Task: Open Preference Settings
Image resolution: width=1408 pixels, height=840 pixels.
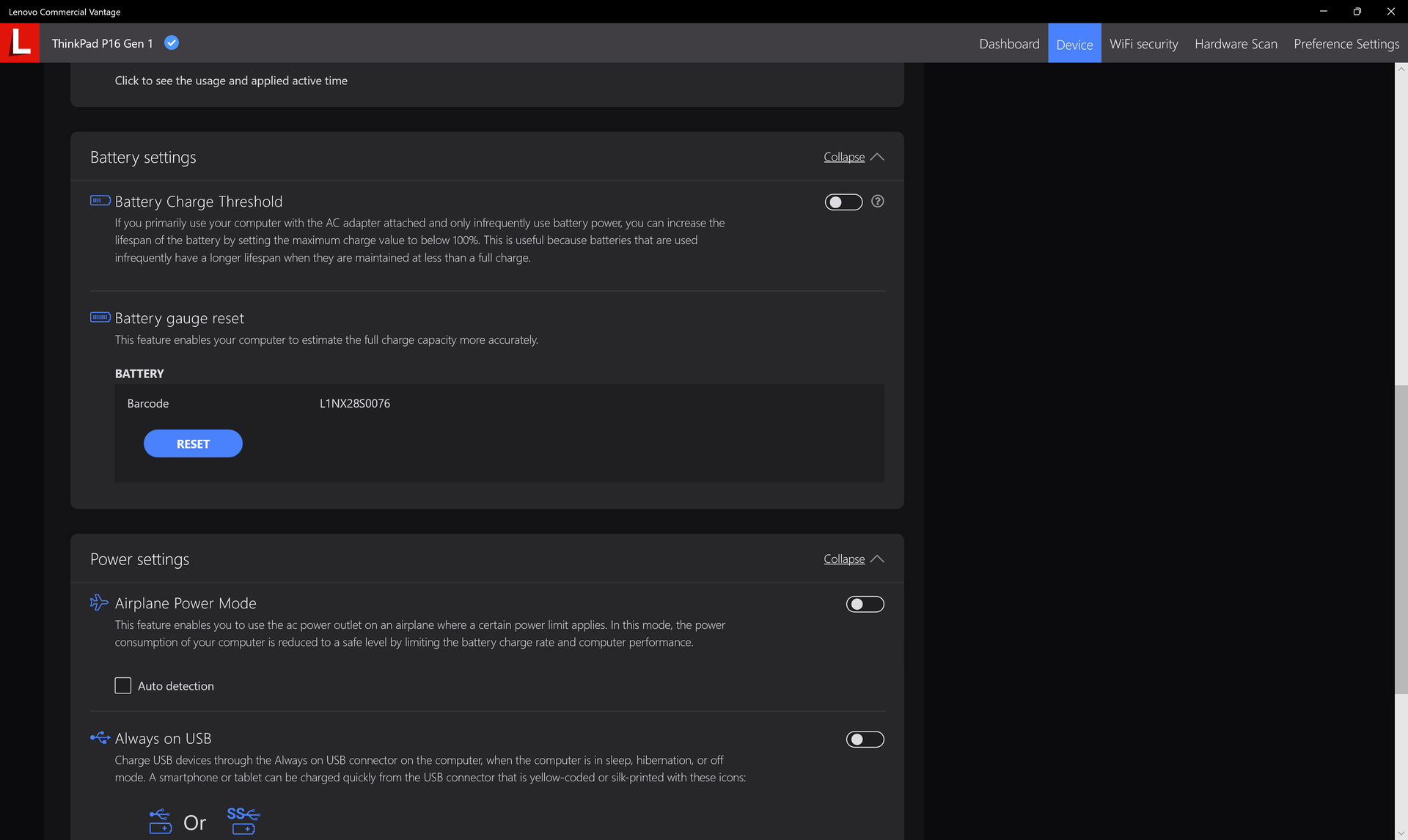Action: (1346, 44)
